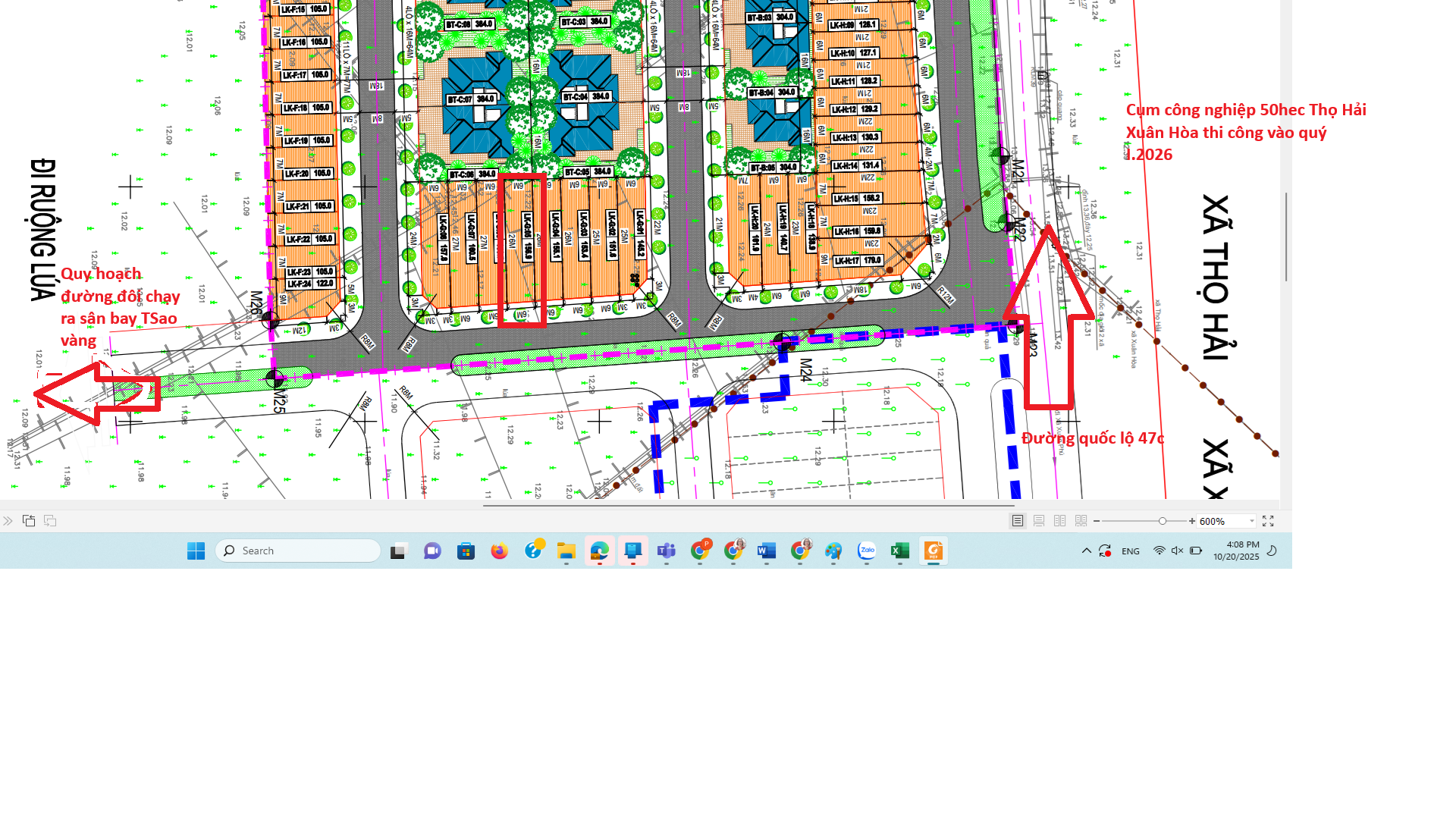Screen dimensions: 1456x819
Task: Click the ENG language indicator
Action: point(1130,551)
